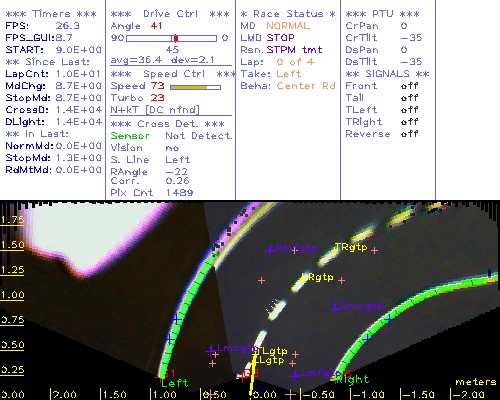
Task: Click the Race Status panel header
Action: pos(288,14)
